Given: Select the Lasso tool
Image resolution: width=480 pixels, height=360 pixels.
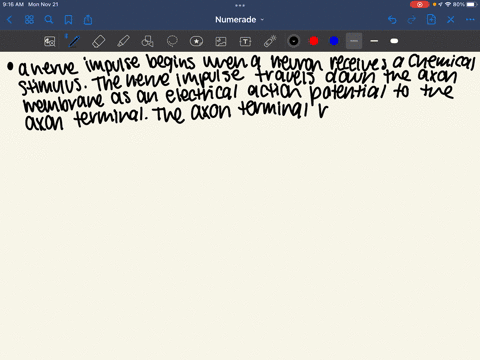Looking at the screenshot, I should 172,41.
